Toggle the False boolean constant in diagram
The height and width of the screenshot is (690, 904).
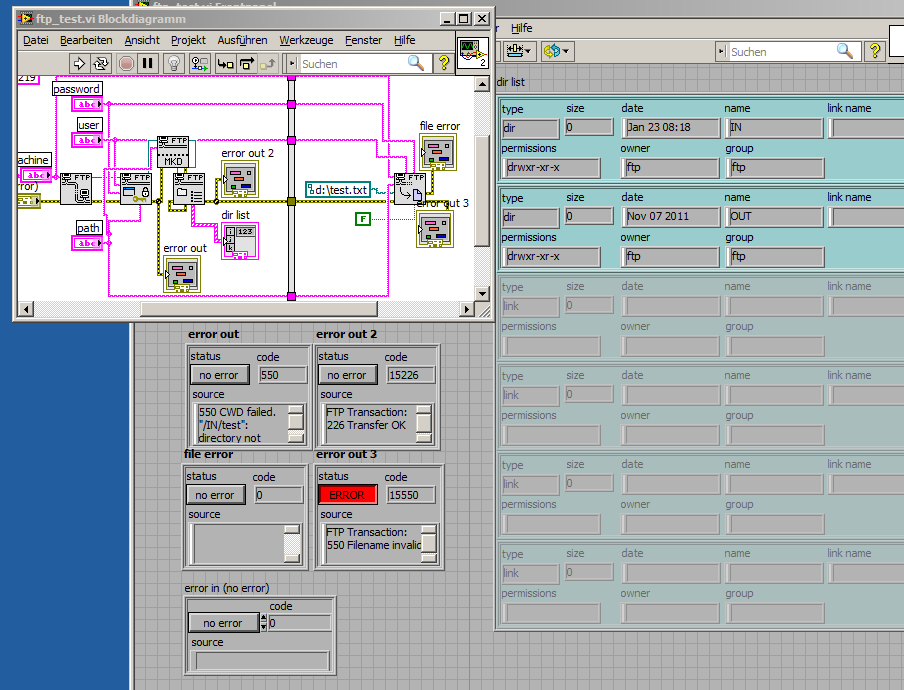363,218
